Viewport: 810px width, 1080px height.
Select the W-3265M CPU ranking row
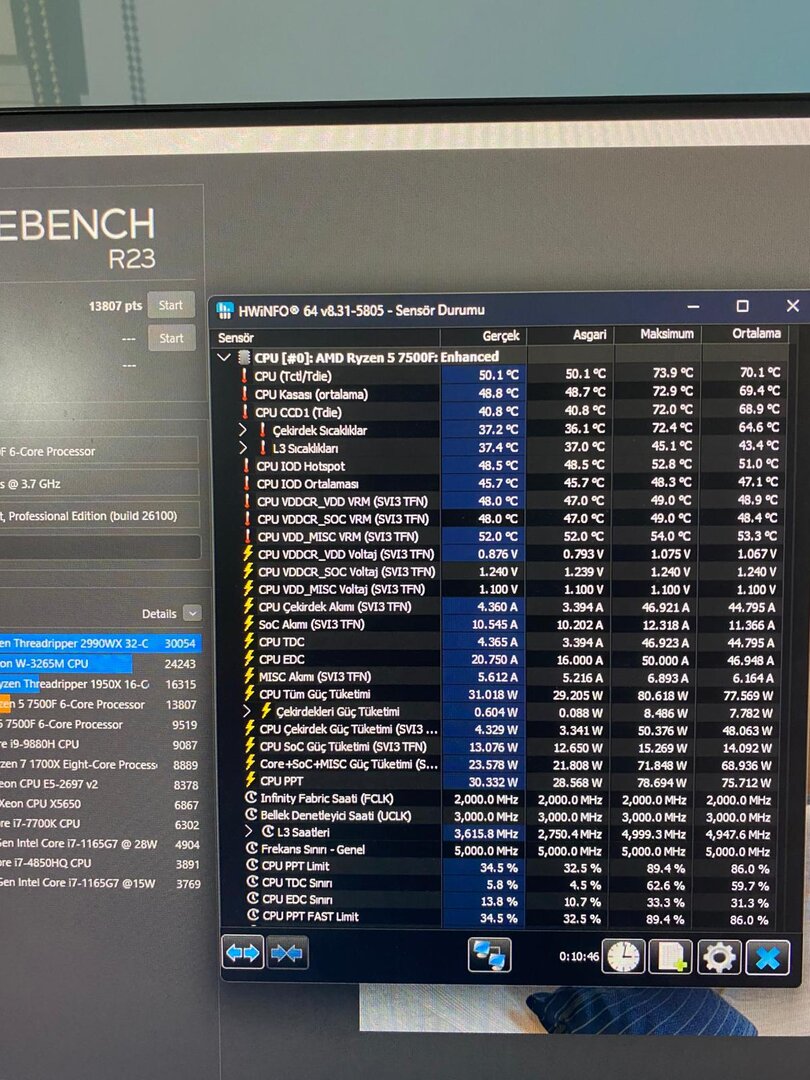pos(101,663)
